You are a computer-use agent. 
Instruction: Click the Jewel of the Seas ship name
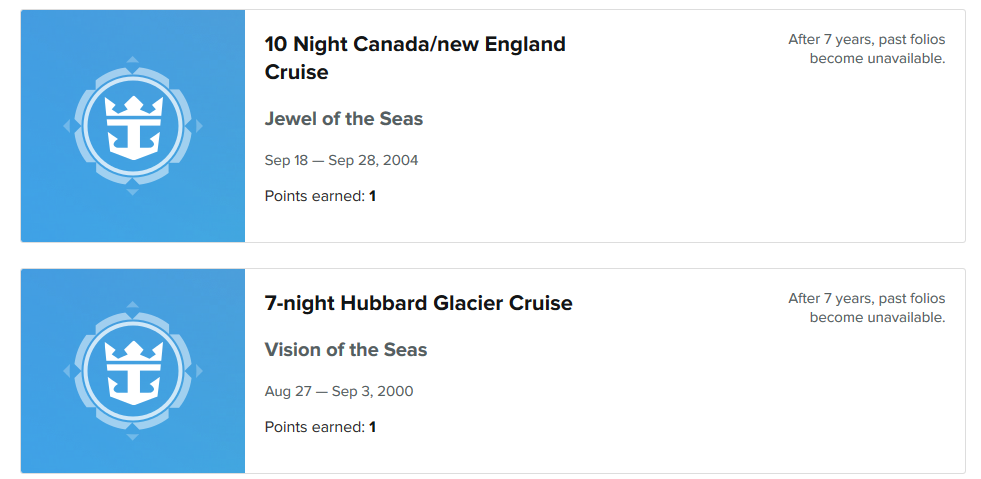point(343,119)
